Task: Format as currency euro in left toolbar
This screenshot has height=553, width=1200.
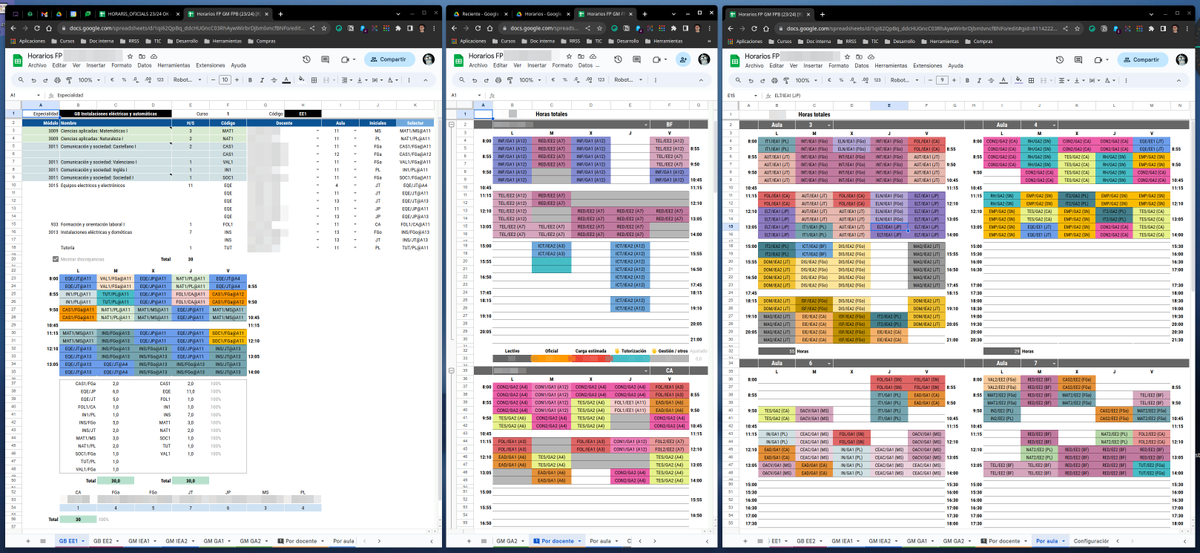Action: coord(112,80)
